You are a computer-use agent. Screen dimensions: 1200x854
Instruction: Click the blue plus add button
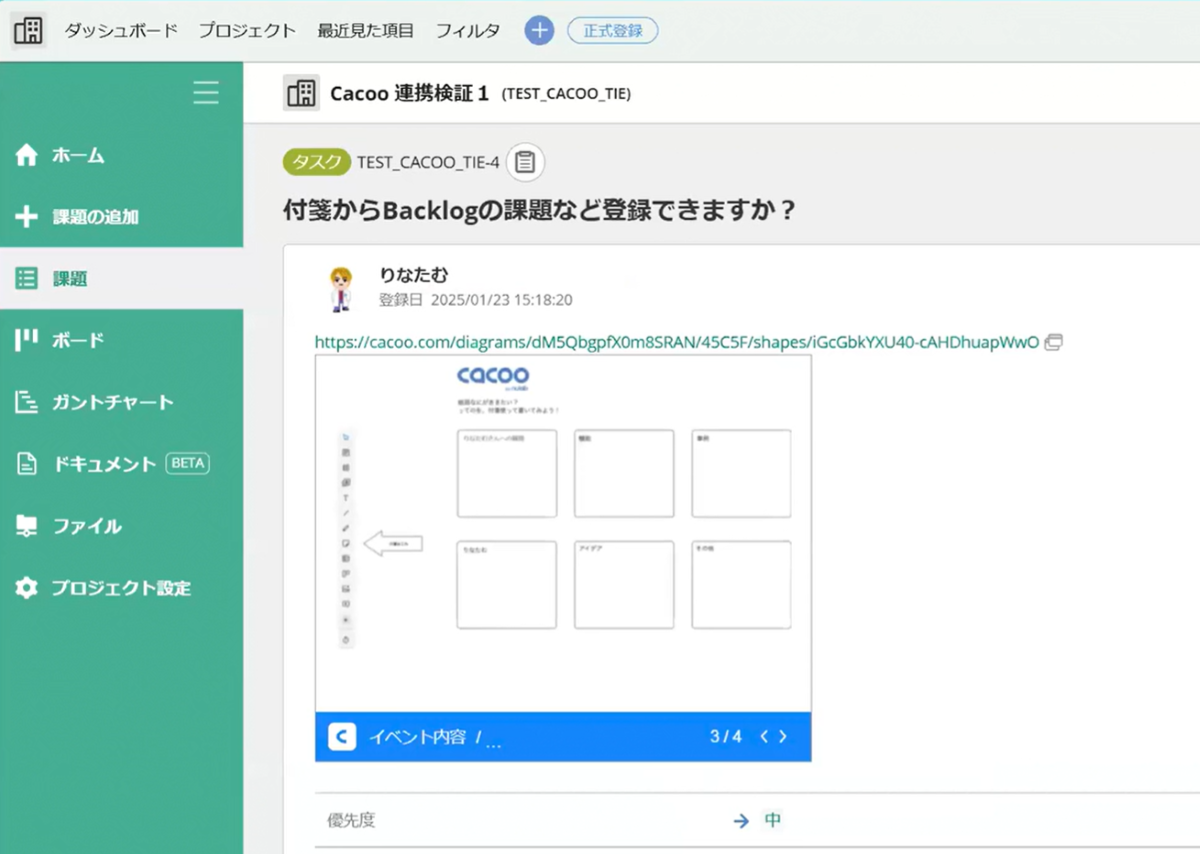pyautogui.click(x=539, y=30)
